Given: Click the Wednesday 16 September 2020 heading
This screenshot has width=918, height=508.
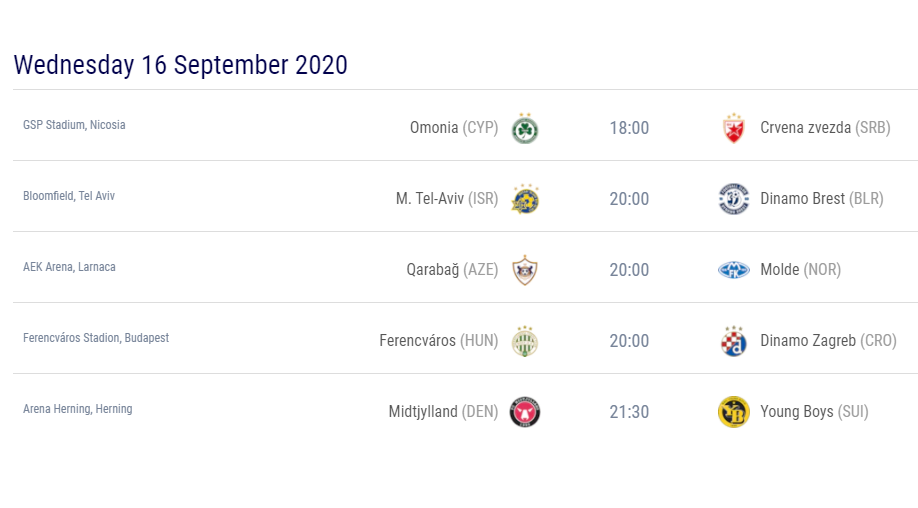Looking at the screenshot, I should pyautogui.click(x=180, y=64).
